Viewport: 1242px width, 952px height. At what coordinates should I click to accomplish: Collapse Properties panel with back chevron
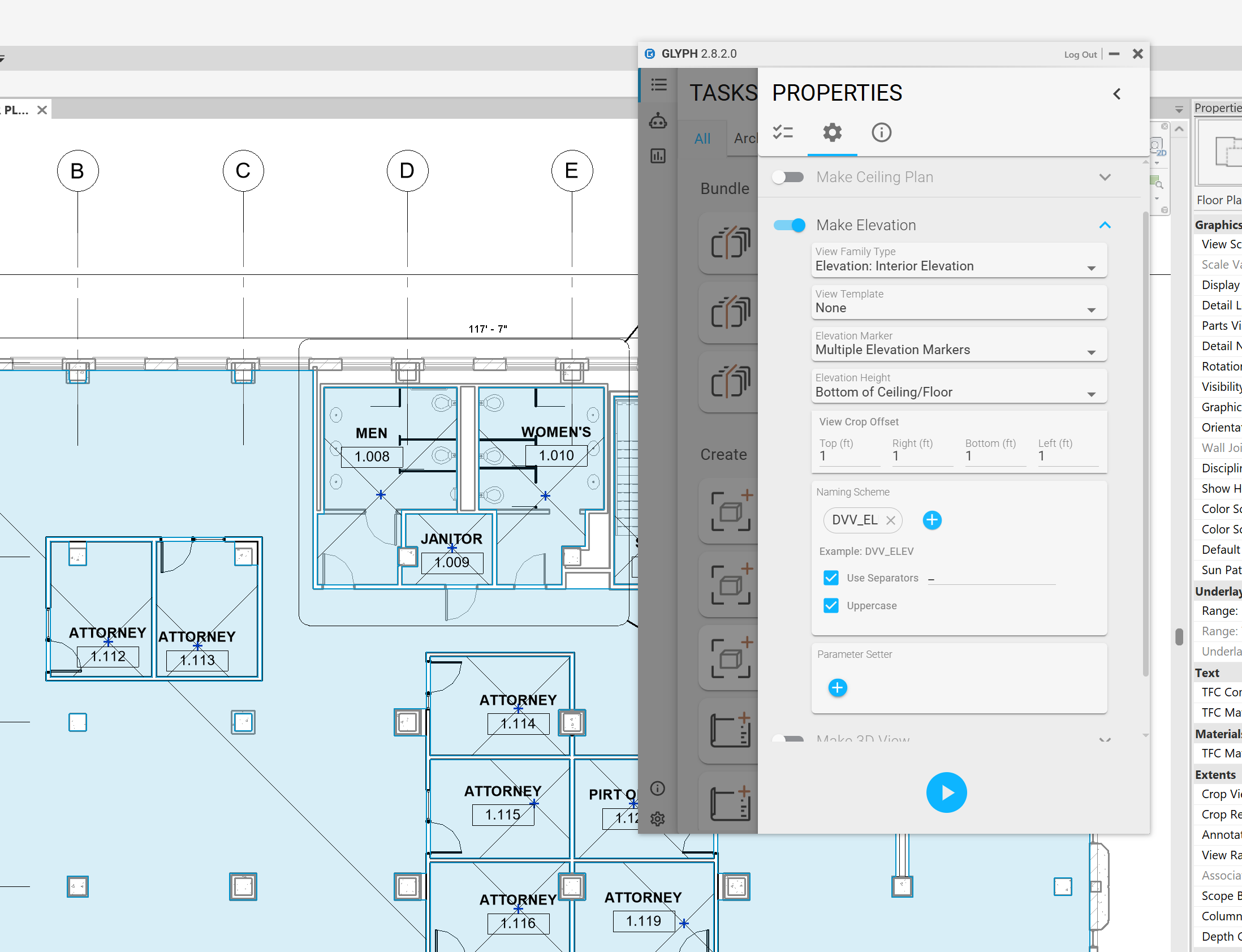(1116, 94)
